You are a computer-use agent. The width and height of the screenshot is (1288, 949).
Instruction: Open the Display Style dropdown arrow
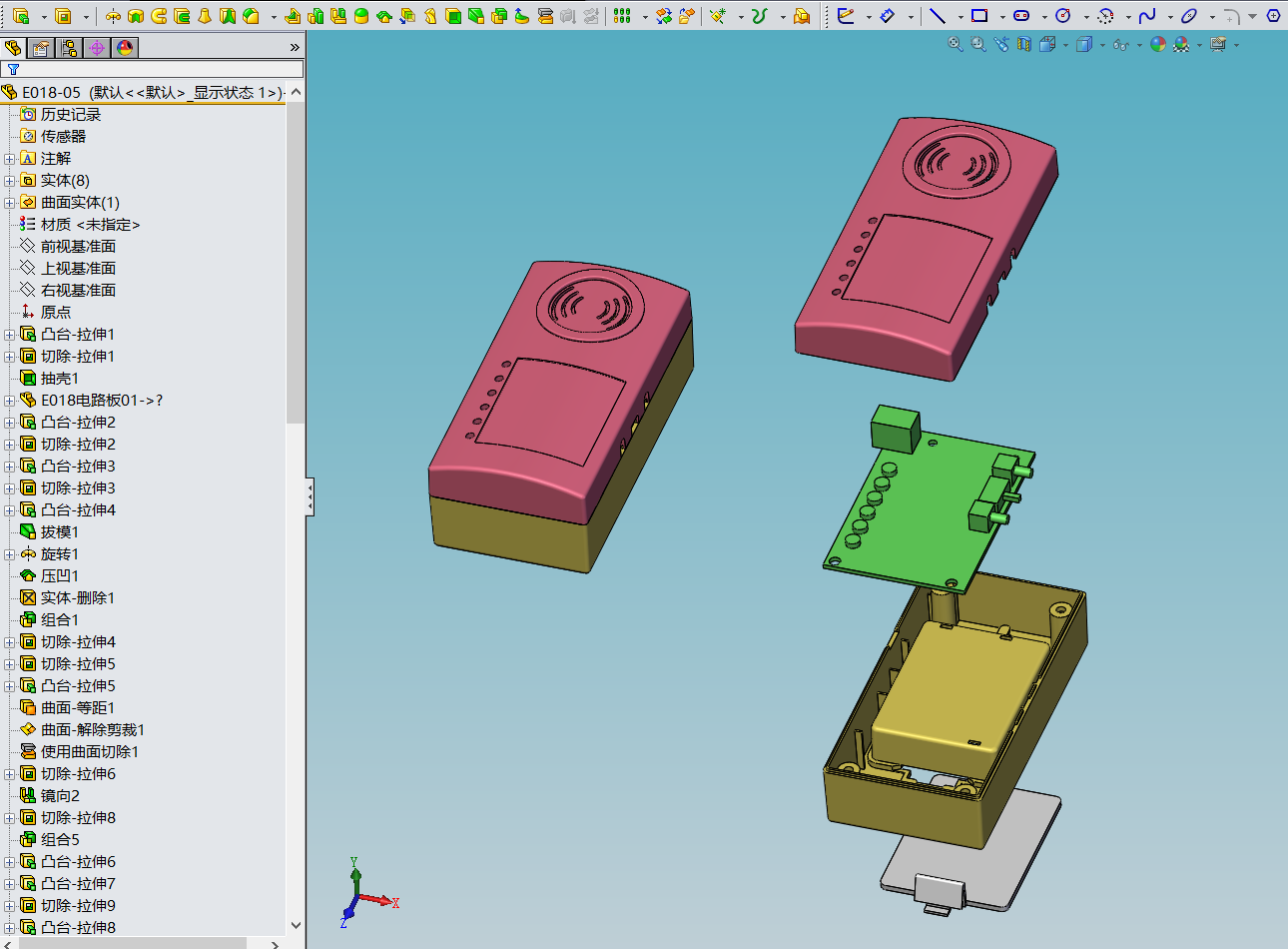[x=1102, y=45]
